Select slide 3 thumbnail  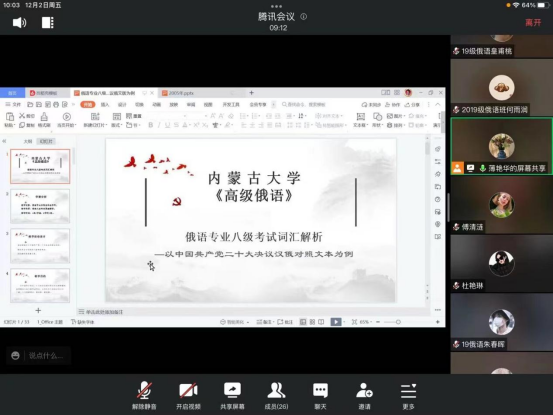(40, 246)
